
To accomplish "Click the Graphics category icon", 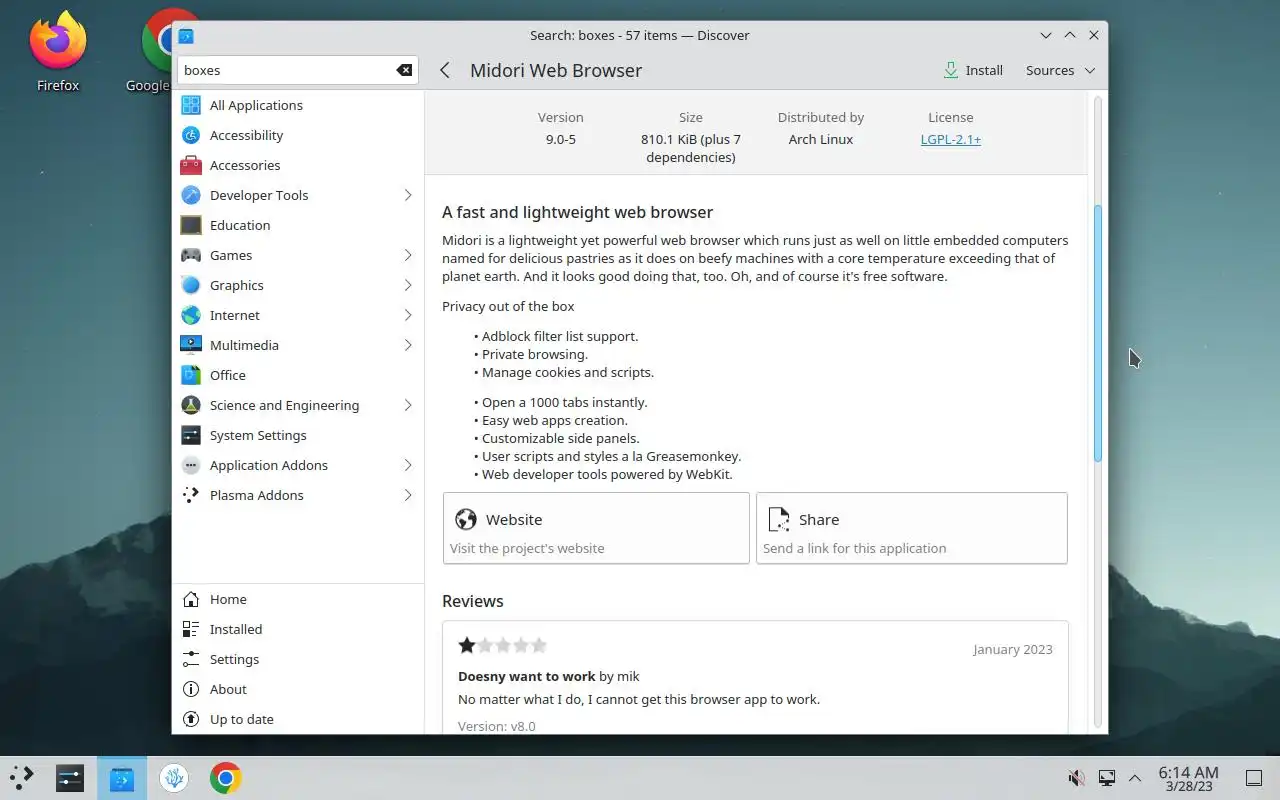I will pos(191,285).
